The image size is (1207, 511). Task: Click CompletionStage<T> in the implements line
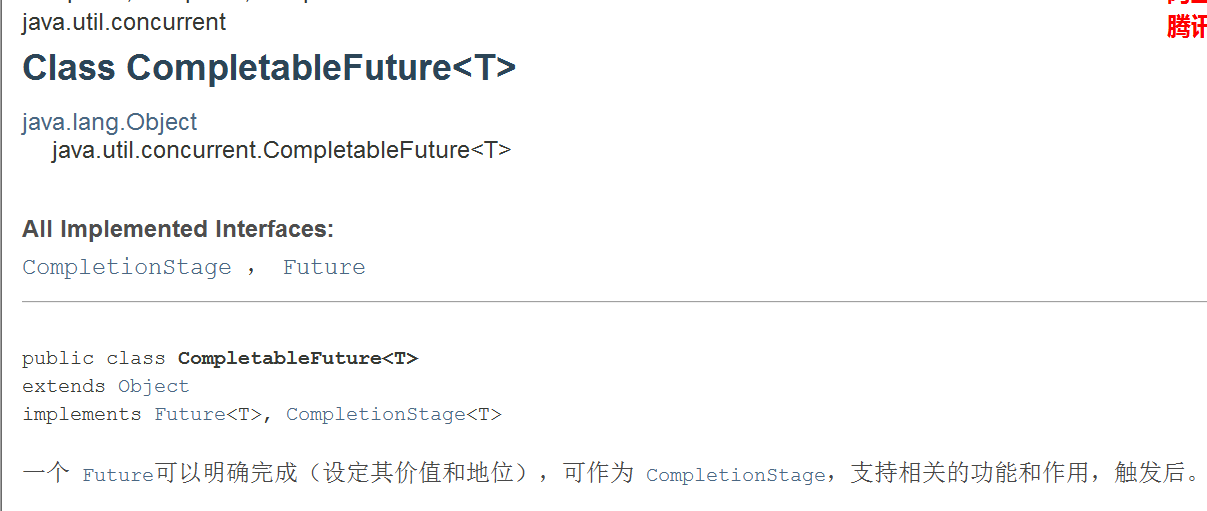pyautogui.click(x=394, y=414)
